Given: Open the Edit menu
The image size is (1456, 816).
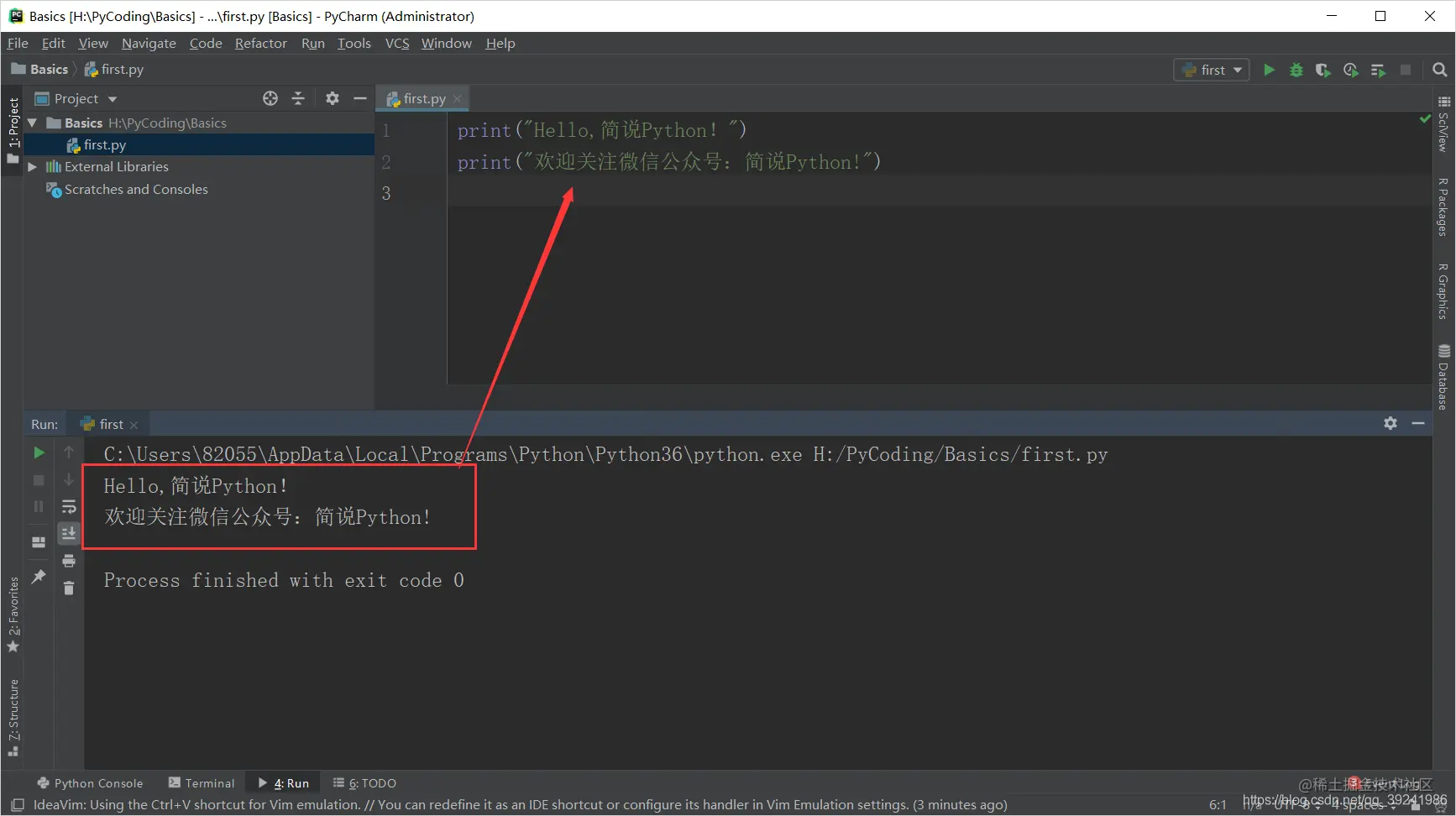Looking at the screenshot, I should click(x=53, y=43).
